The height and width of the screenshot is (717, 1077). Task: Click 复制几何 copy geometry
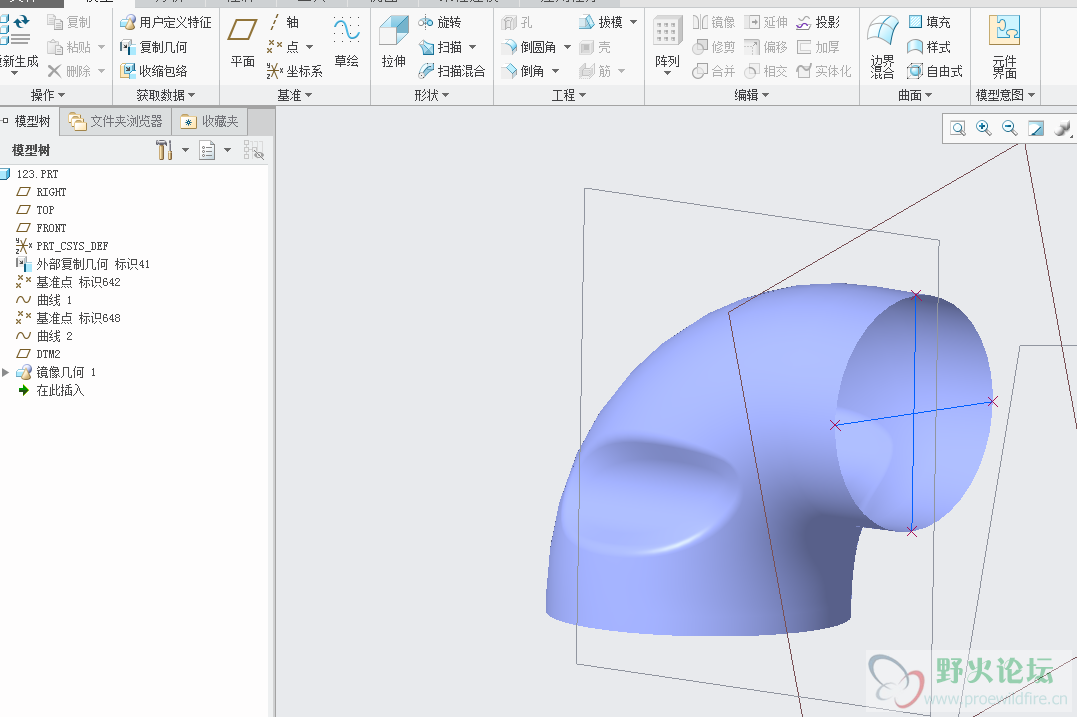154,47
